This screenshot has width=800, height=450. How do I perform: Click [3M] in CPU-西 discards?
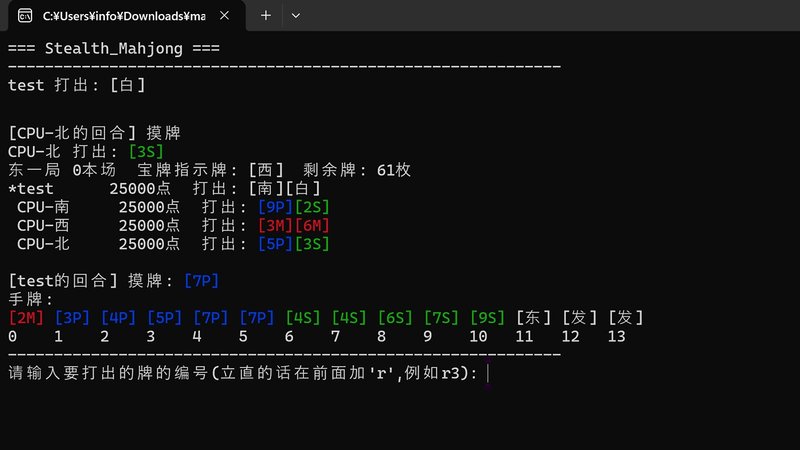coord(276,226)
